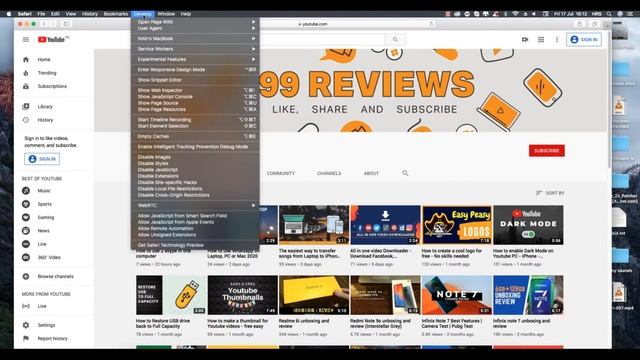This screenshot has width=640, height=360.
Task: Open the Sort By dropdown
Action: coord(550,193)
